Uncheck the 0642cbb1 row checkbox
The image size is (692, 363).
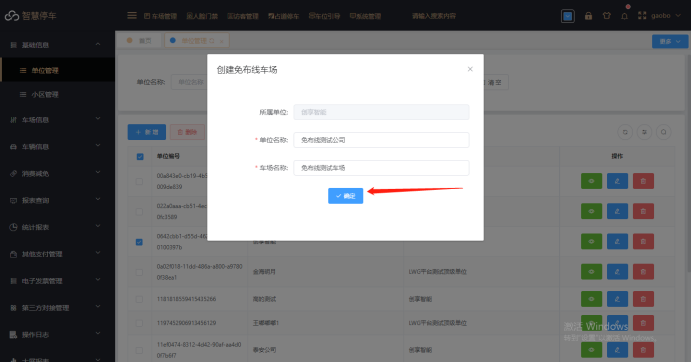tap(139, 242)
